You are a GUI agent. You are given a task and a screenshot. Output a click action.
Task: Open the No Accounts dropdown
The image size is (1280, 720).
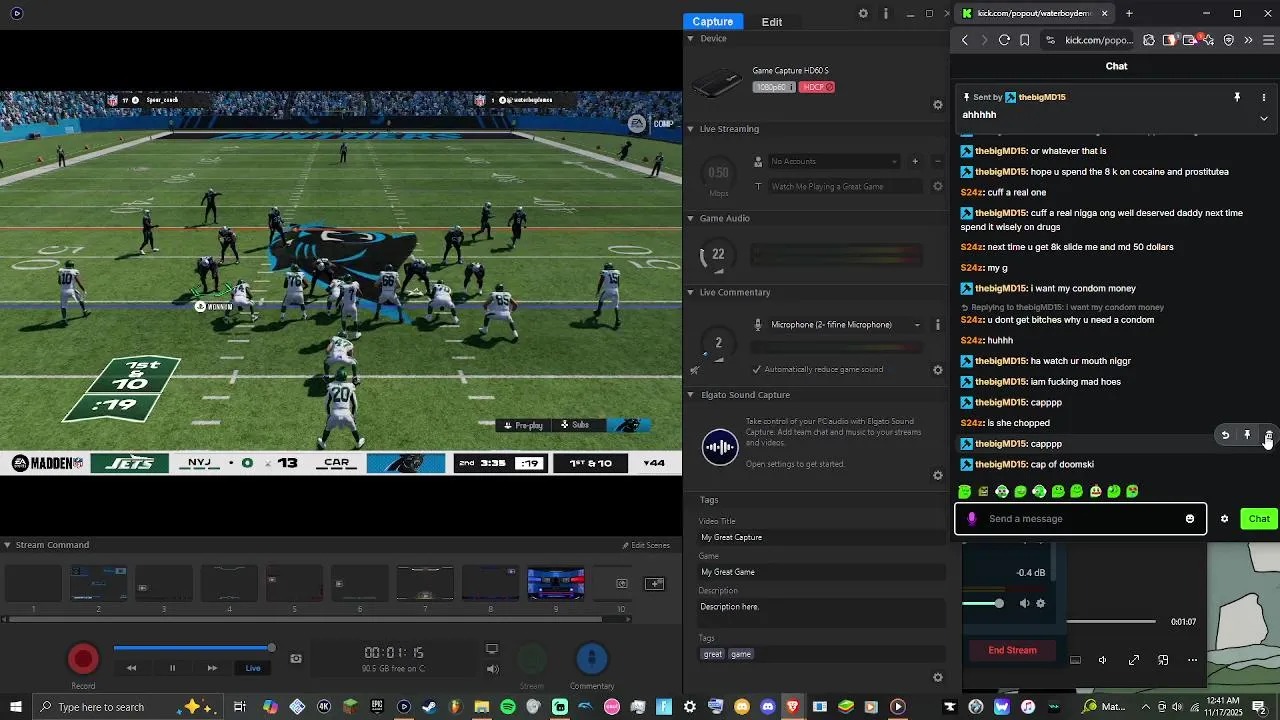click(x=833, y=161)
